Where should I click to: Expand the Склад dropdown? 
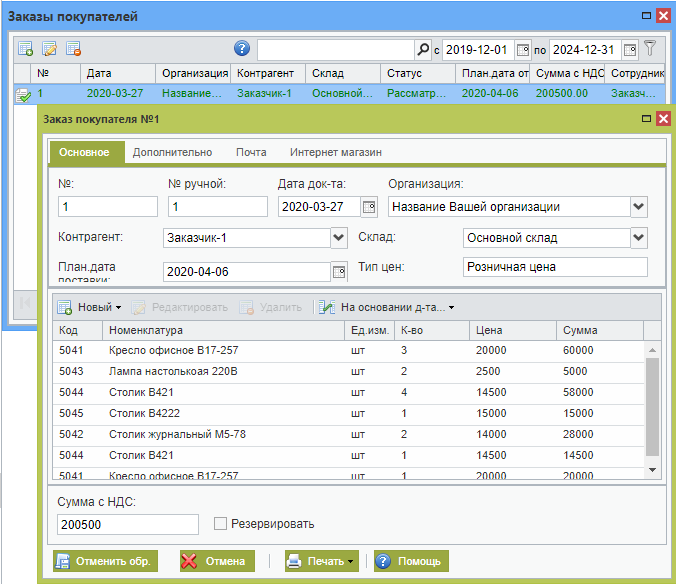[x=639, y=238]
